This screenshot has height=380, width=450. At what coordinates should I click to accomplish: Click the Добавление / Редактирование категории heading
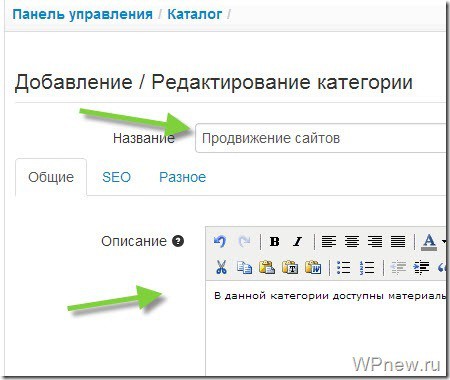click(x=214, y=82)
